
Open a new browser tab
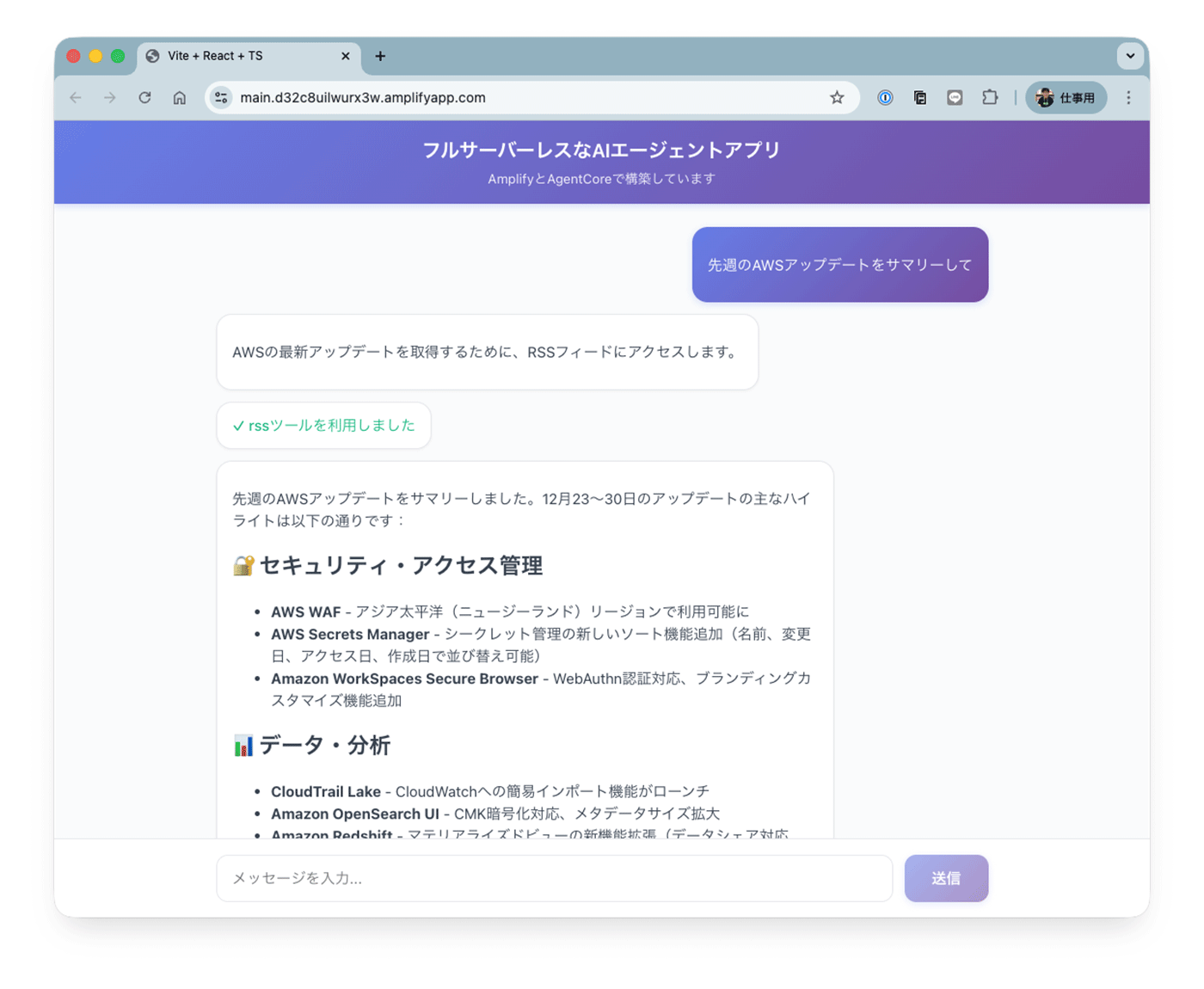380,56
